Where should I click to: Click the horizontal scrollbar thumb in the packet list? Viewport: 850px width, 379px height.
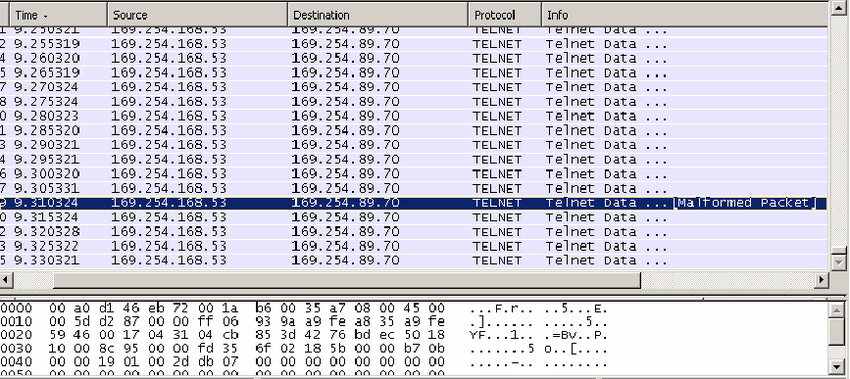(x=347, y=280)
